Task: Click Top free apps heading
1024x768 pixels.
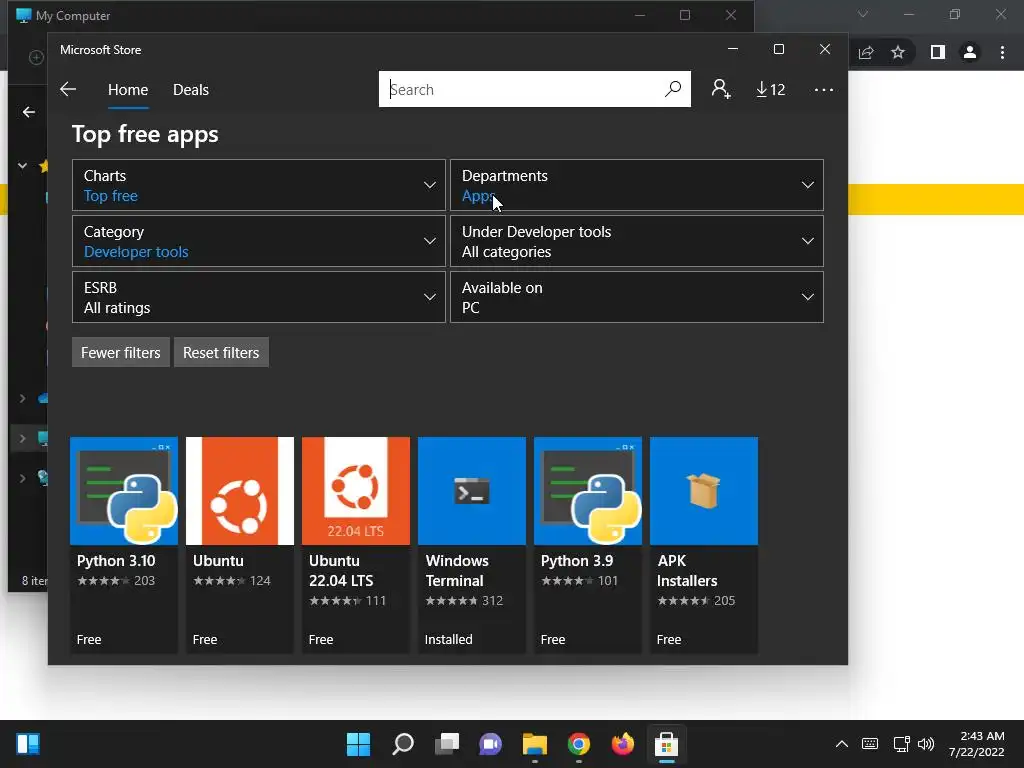Action: (145, 134)
